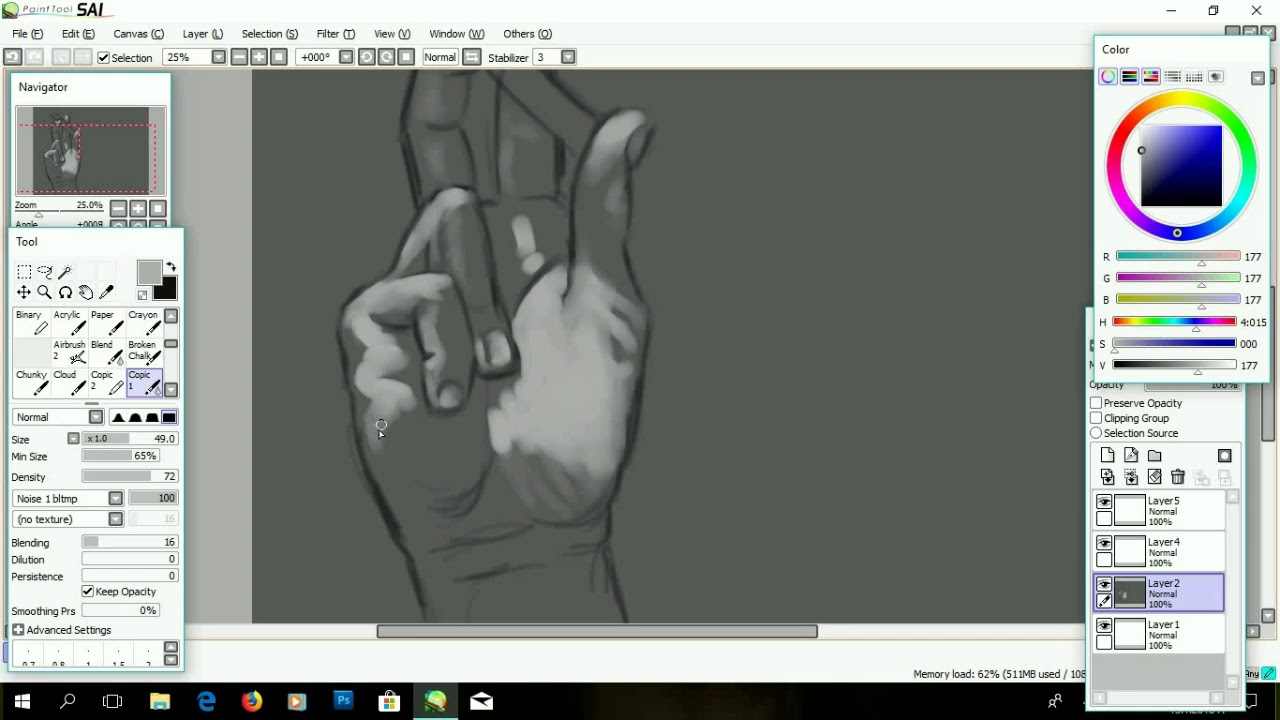
Task: Click the foreground gray color swatch
Action: click(149, 273)
